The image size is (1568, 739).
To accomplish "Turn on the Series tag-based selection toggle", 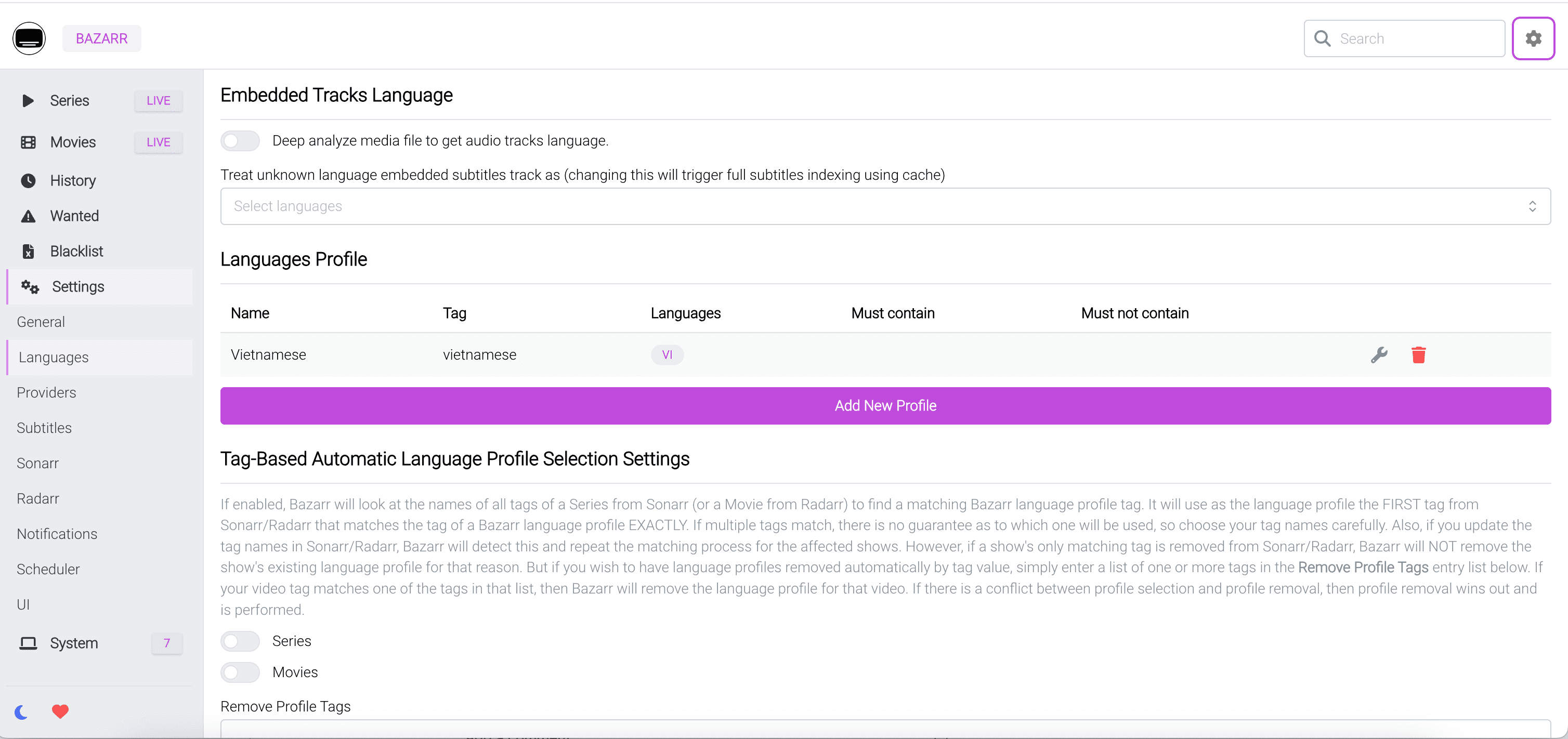I will (x=240, y=641).
